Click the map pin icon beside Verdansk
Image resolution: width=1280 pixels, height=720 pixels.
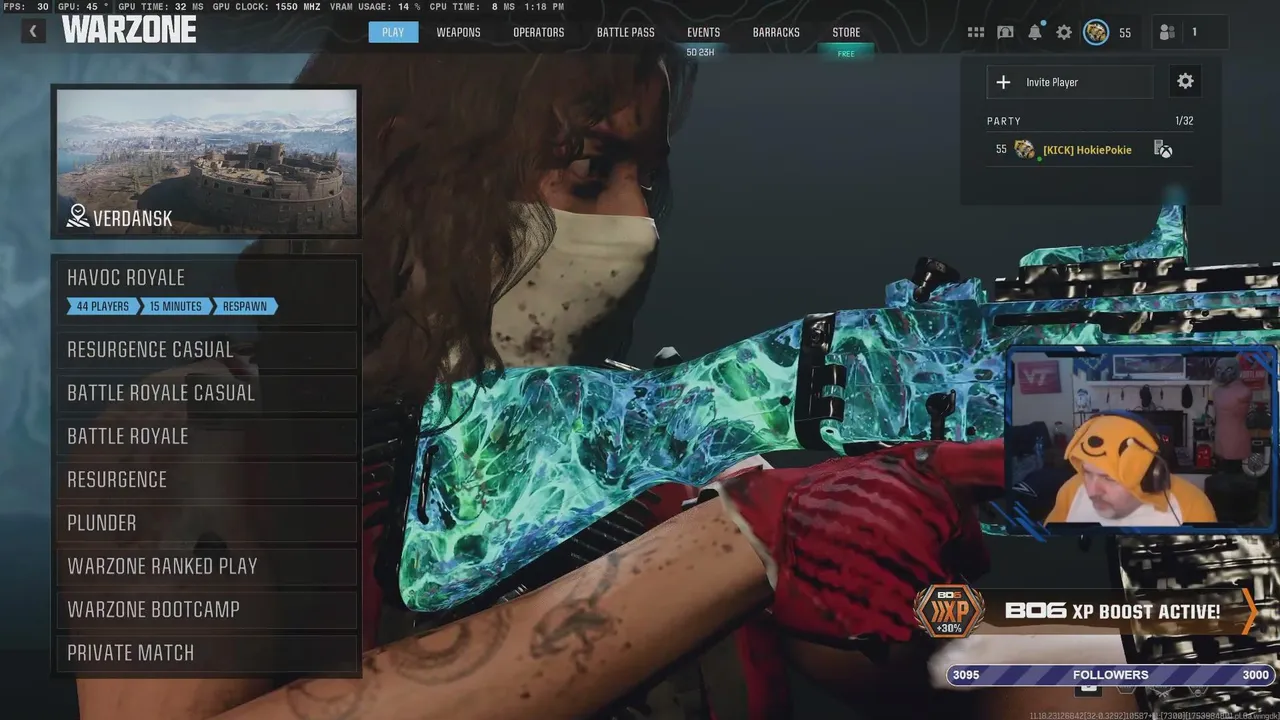[78, 216]
